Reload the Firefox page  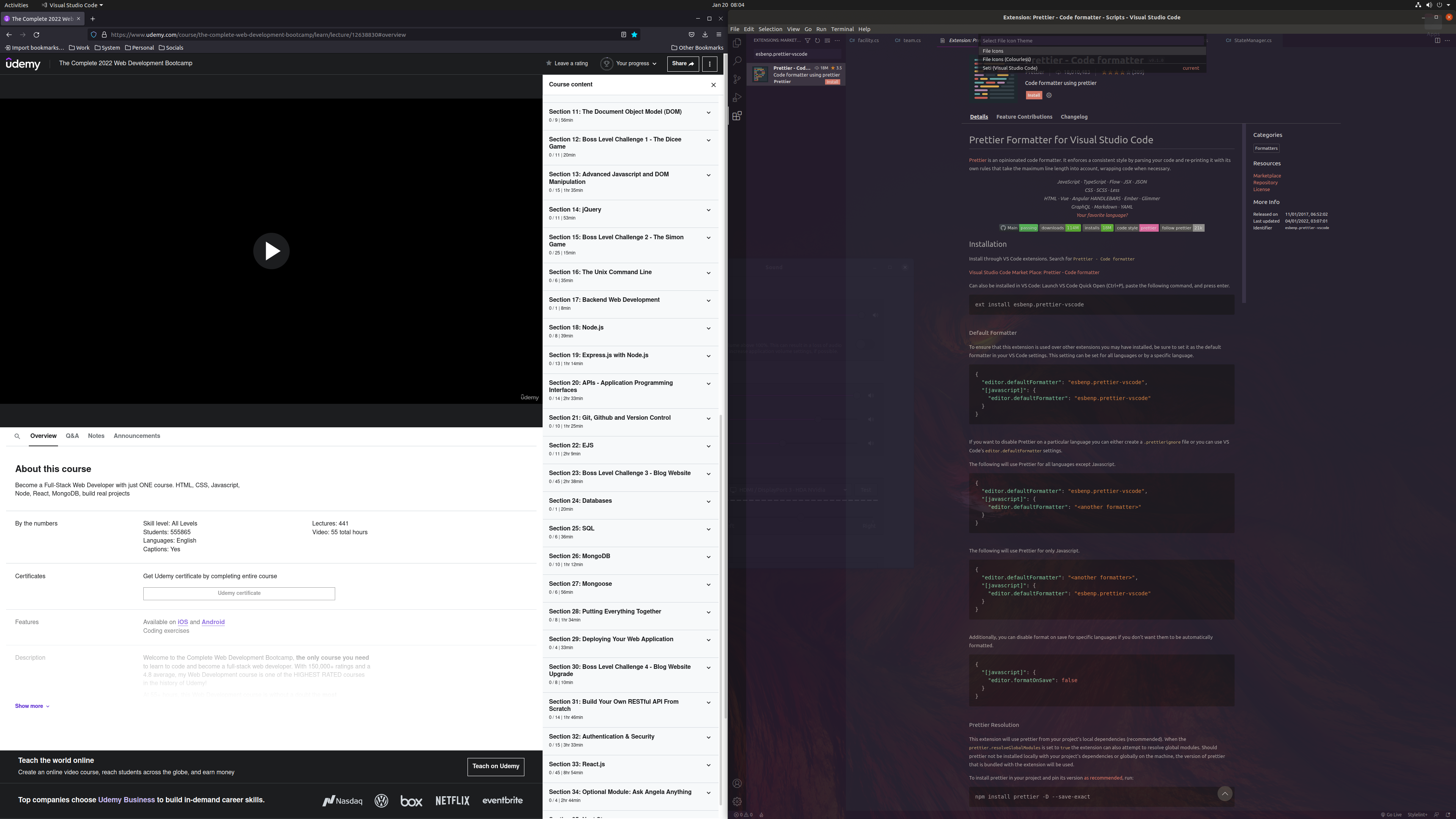click(36, 35)
